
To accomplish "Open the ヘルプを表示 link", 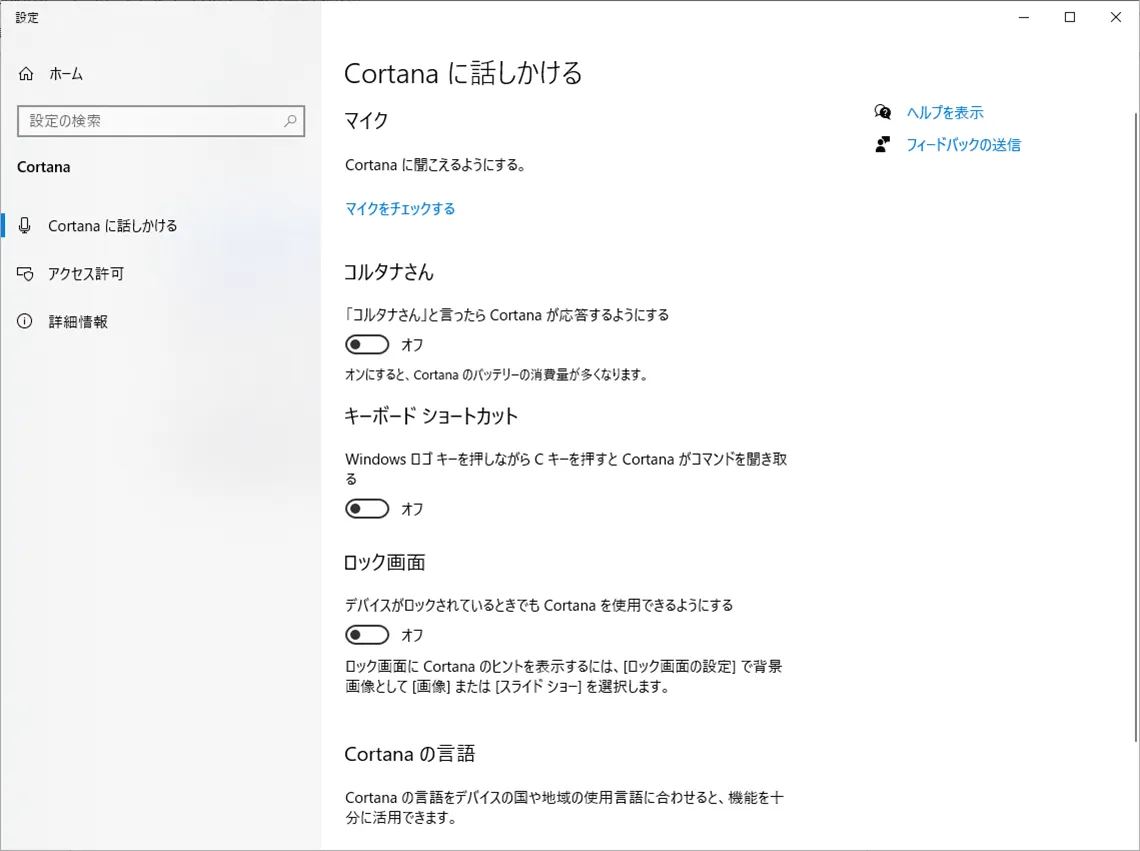I will click(944, 113).
